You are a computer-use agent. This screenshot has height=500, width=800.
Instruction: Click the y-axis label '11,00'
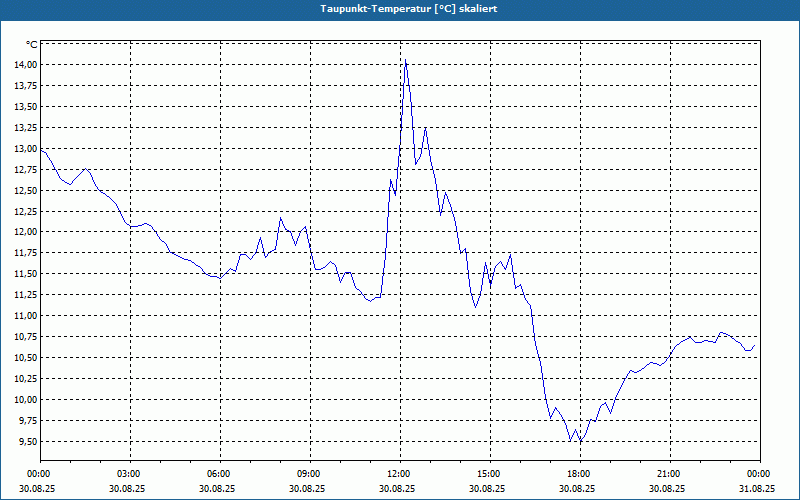tap(28, 316)
